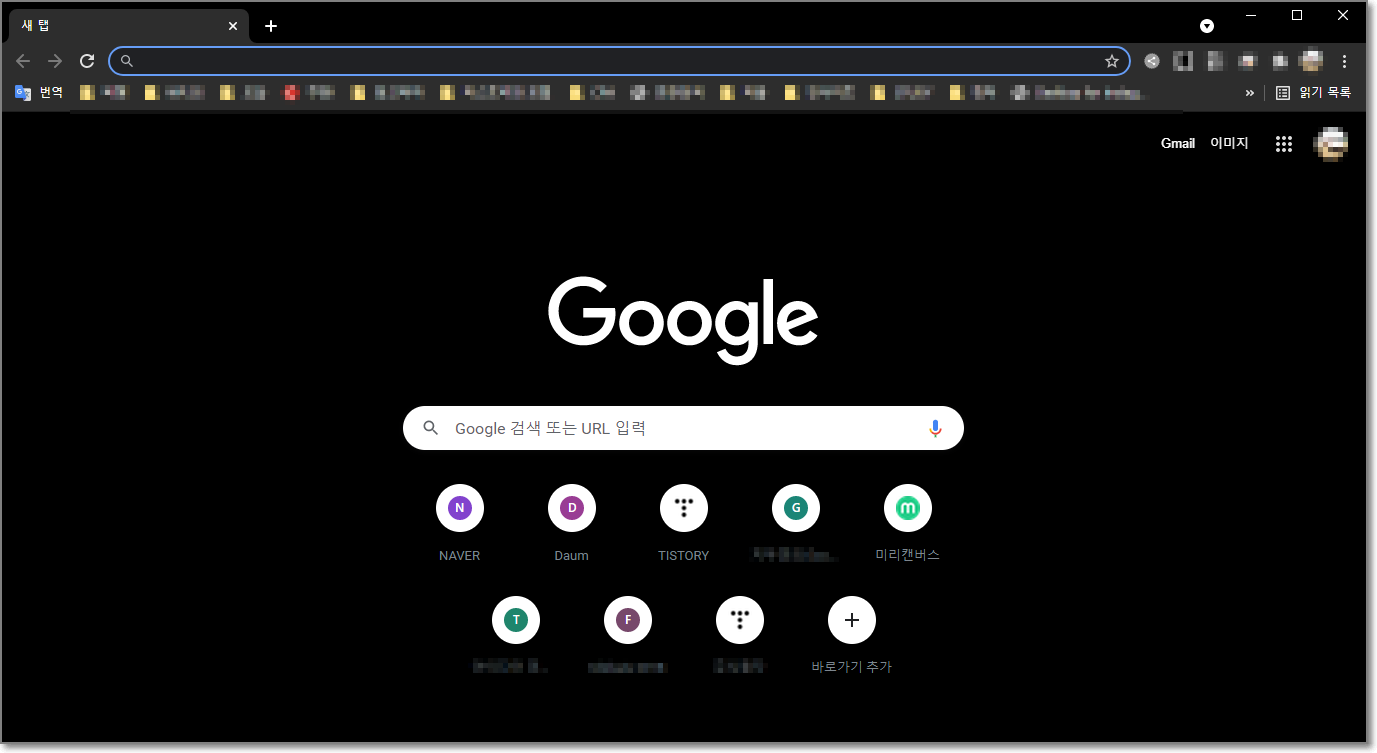Image resolution: width=1377 pixels, height=753 pixels.
Task: Open the bookmark with the red icon
Action: tap(309, 92)
